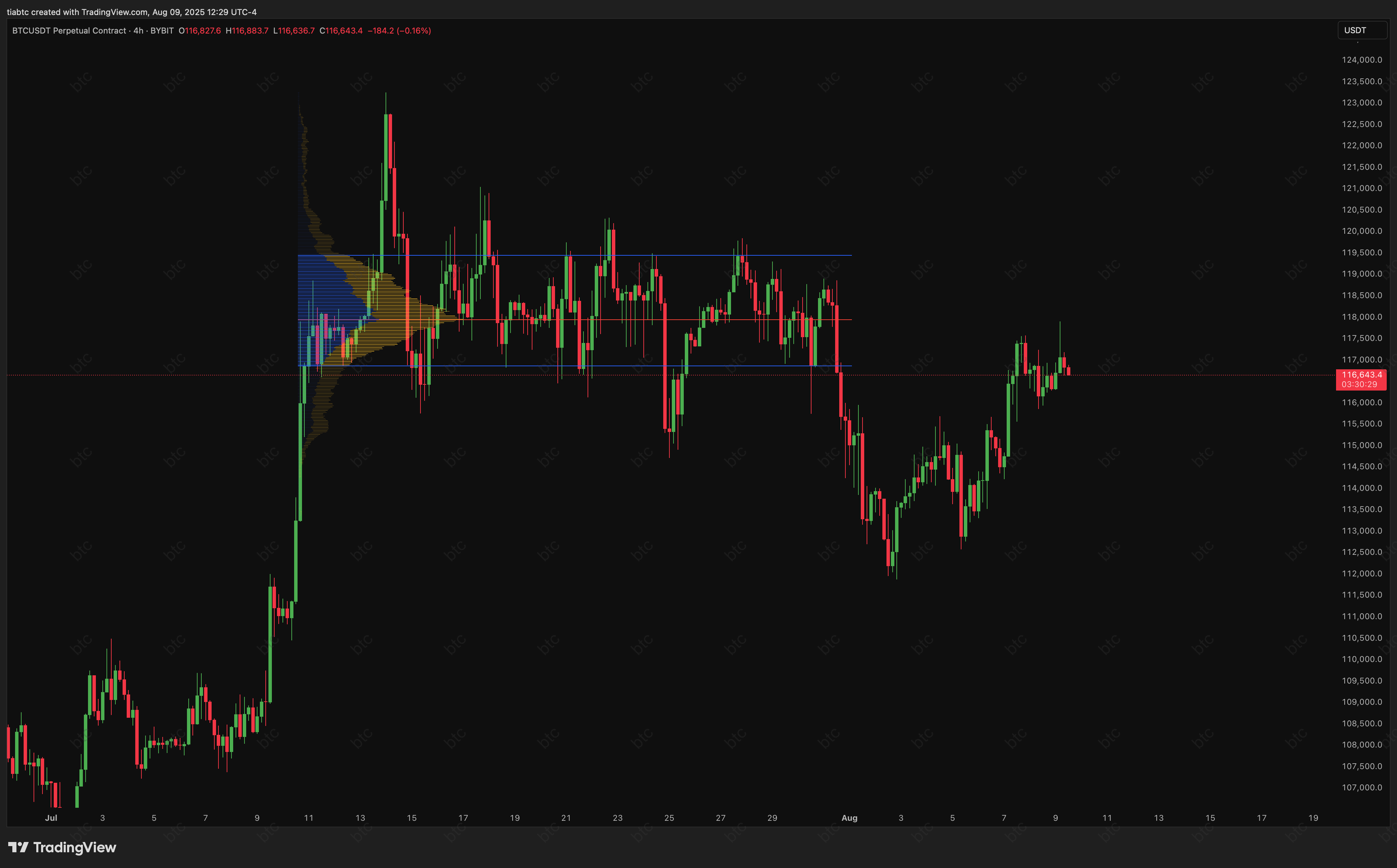Click the Aug label on the time axis
This screenshot has width=1397, height=868.
(x=849, y=818)
